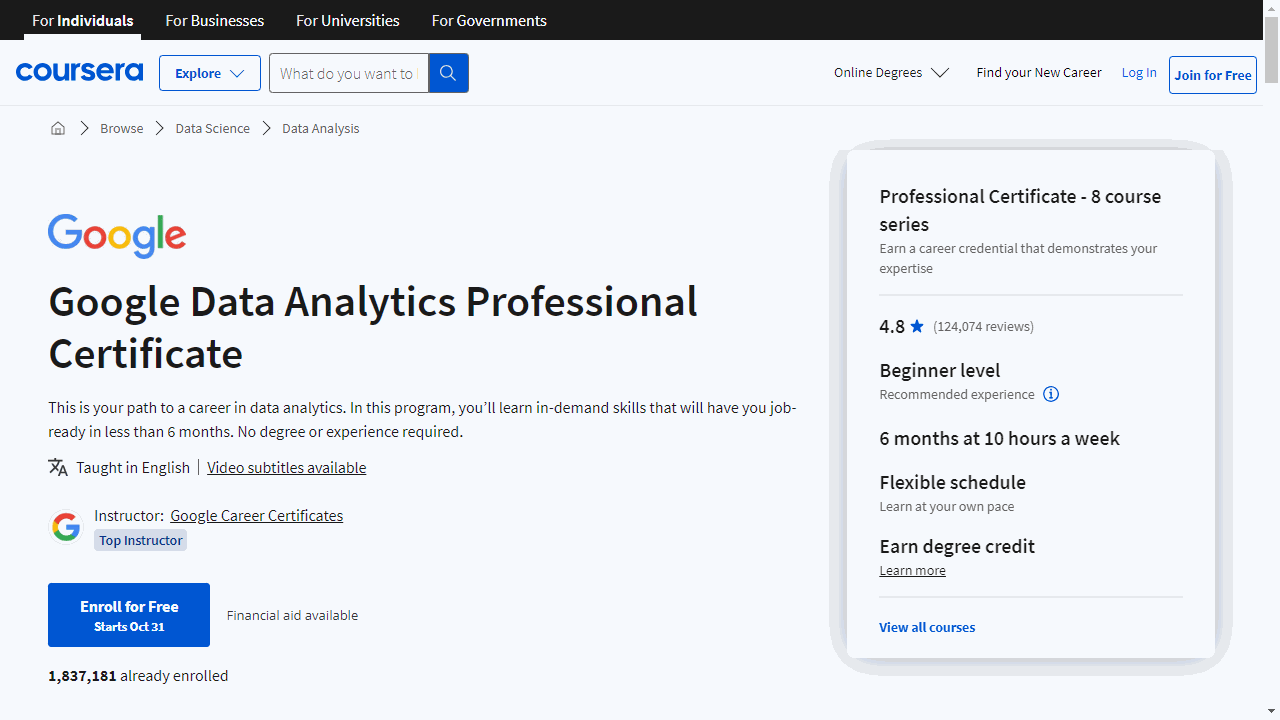The image size is (1280, 720).
Task: Click the search magnifying glass icon
Action: point(447,72)
